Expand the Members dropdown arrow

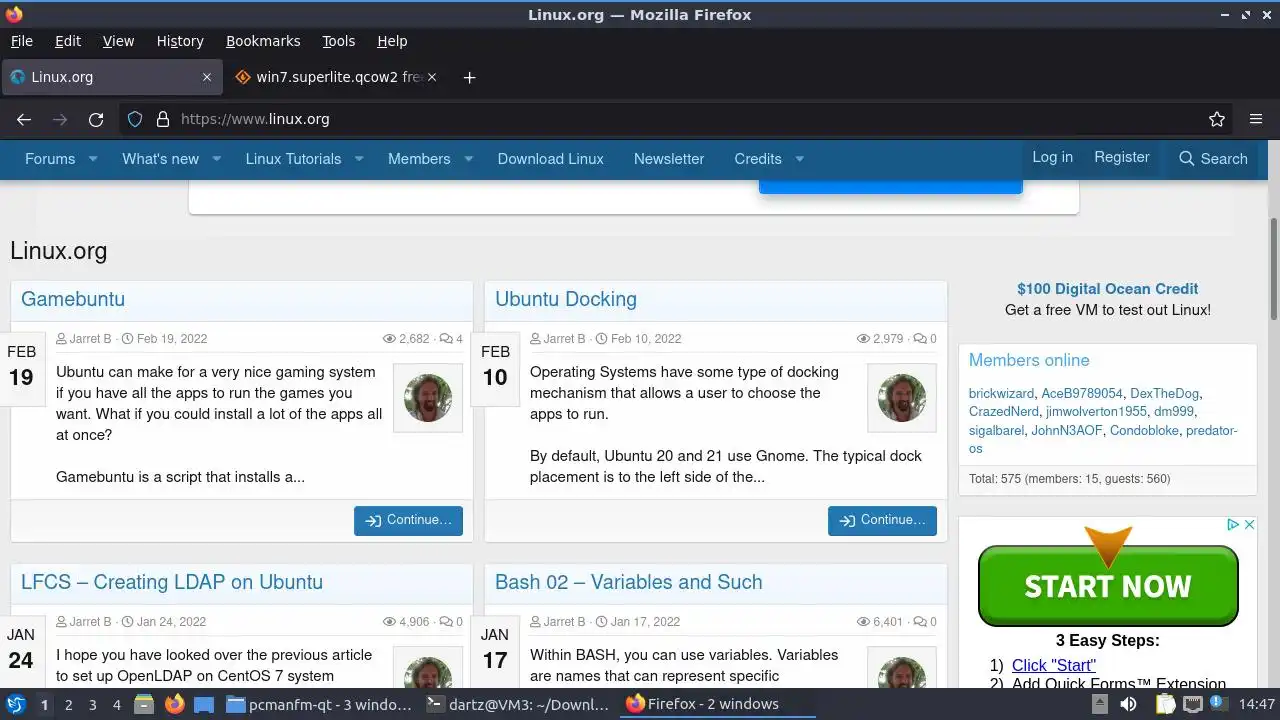click(468, 158)
